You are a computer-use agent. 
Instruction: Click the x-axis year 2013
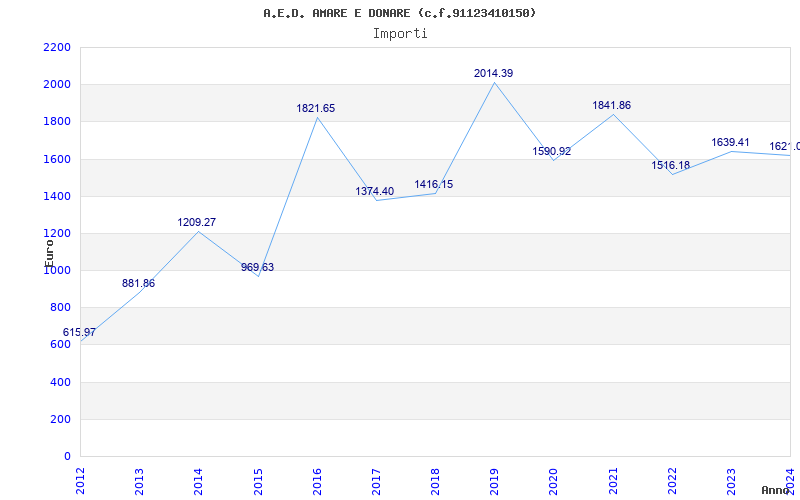[x=139, y=481]
